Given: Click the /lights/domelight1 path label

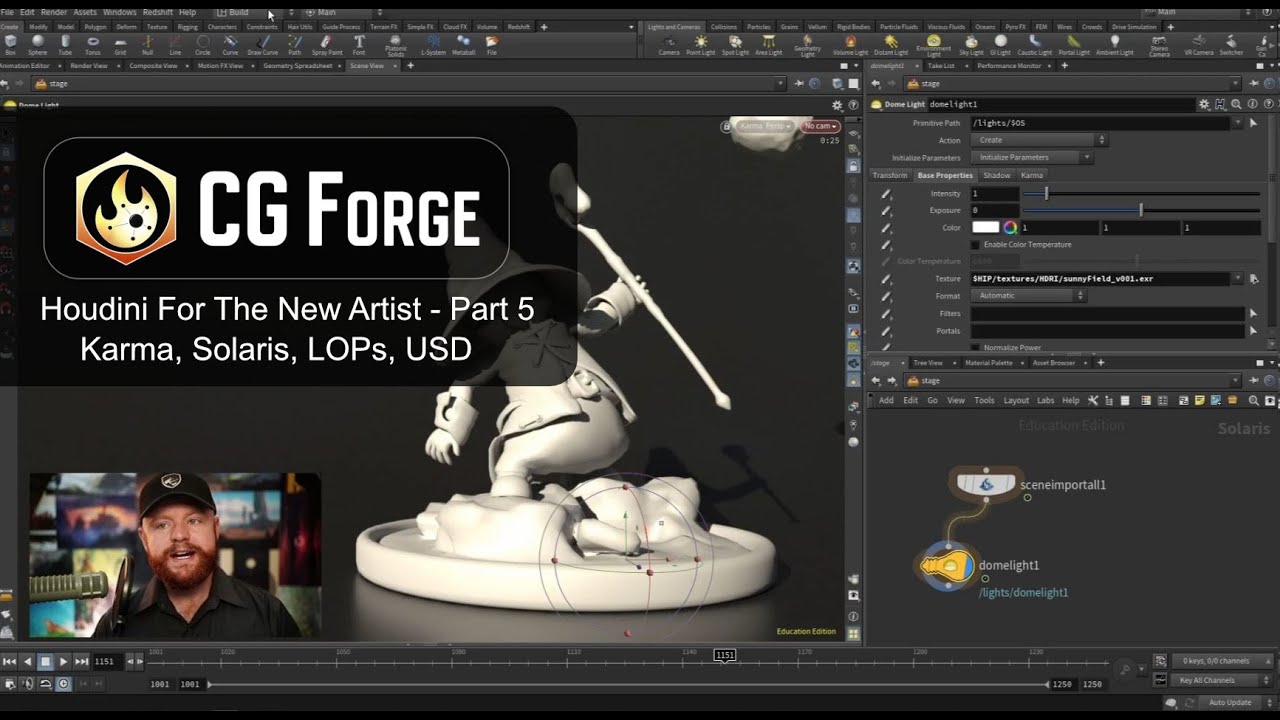Looking at the screenshot, I should pyautogui.click(x=1023, y=593).
